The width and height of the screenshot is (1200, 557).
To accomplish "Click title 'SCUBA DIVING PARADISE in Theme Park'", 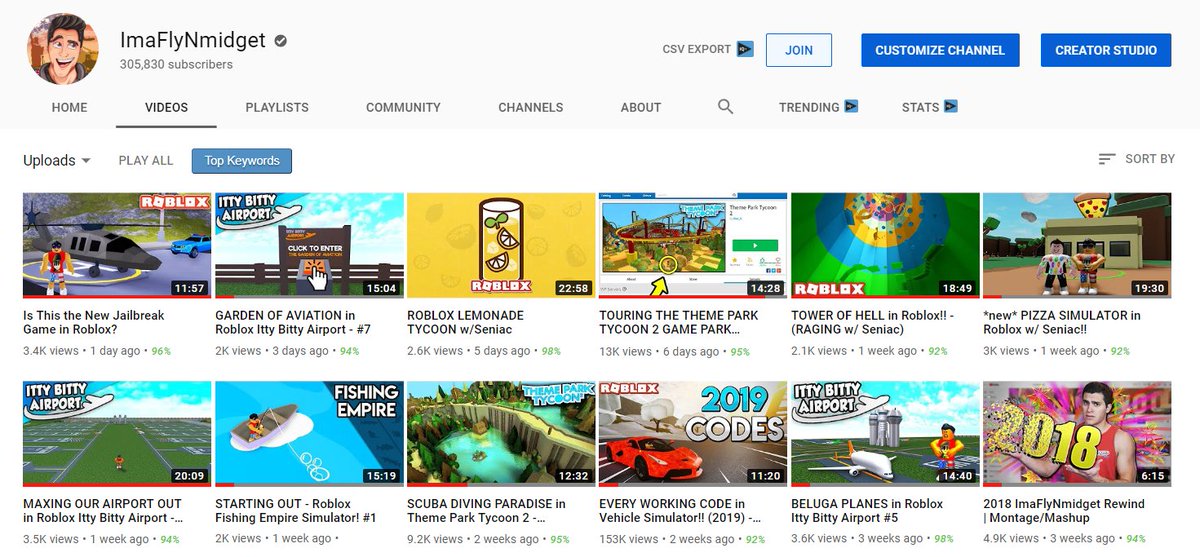I will coord(487,511).
